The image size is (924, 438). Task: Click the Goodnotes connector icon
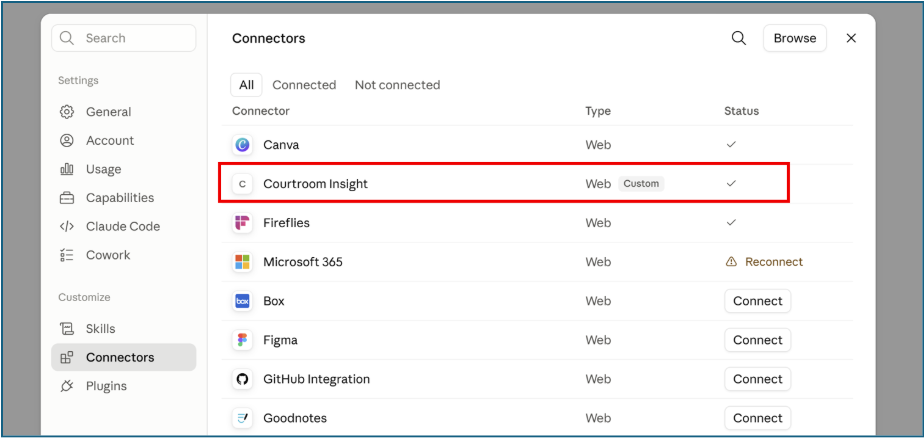pos(242,418)
